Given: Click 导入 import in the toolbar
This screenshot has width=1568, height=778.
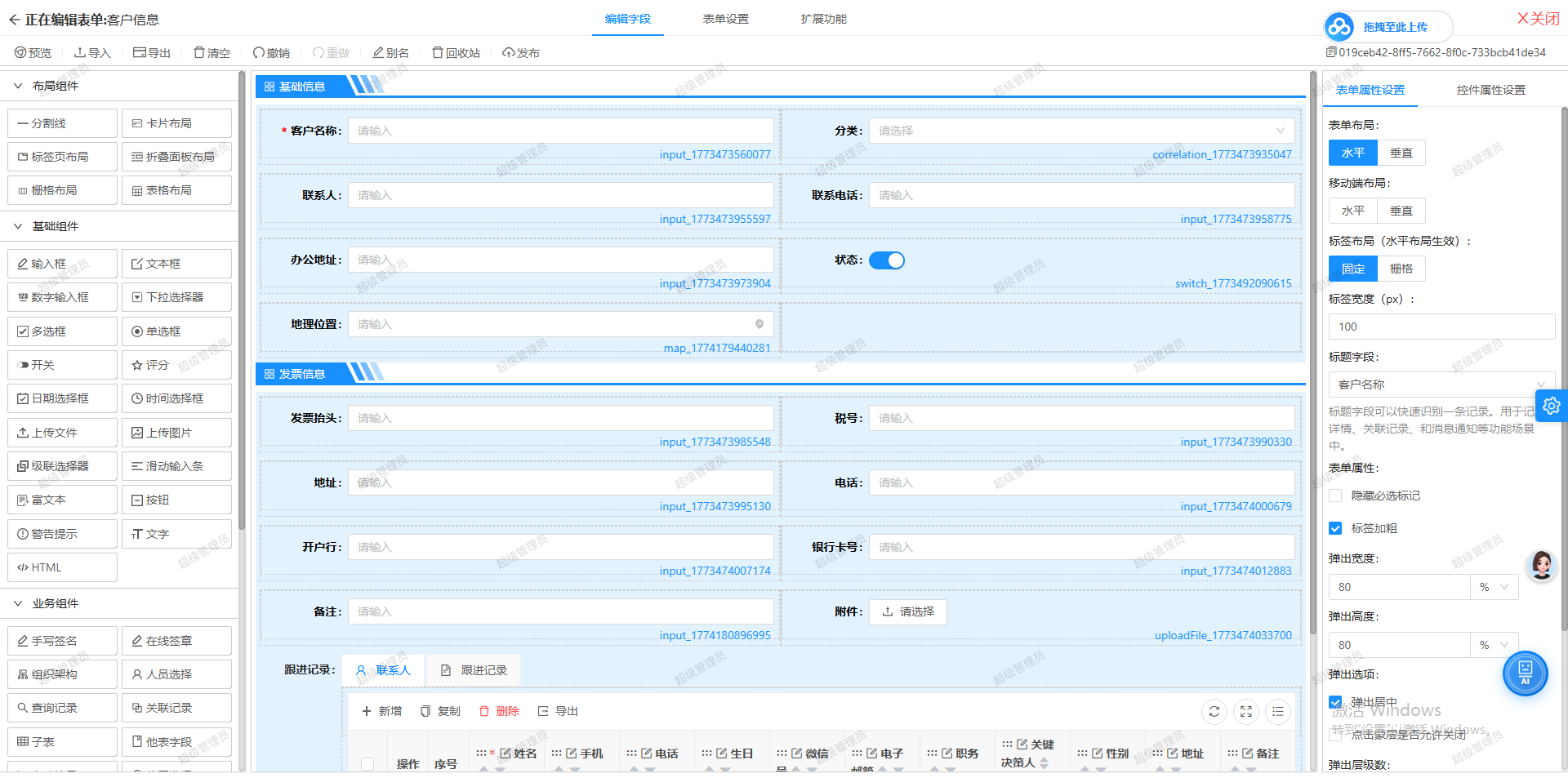Looking at the screenshot, I should pos(92,53).
